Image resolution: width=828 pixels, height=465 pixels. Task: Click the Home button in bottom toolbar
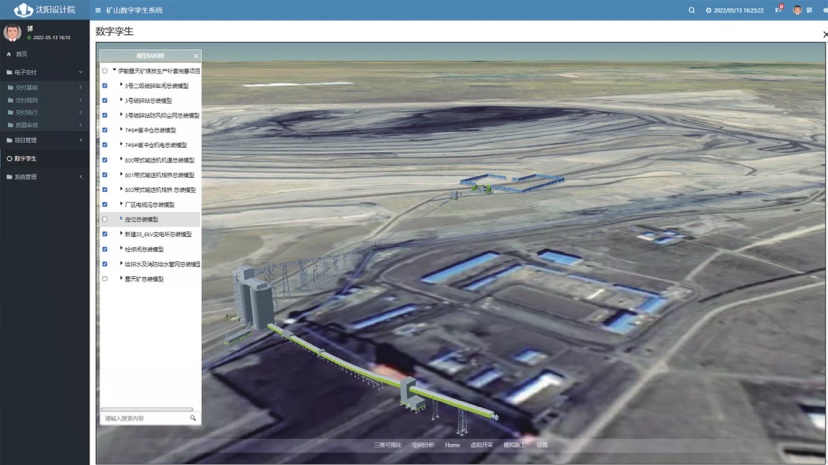(x=452, y=445)
